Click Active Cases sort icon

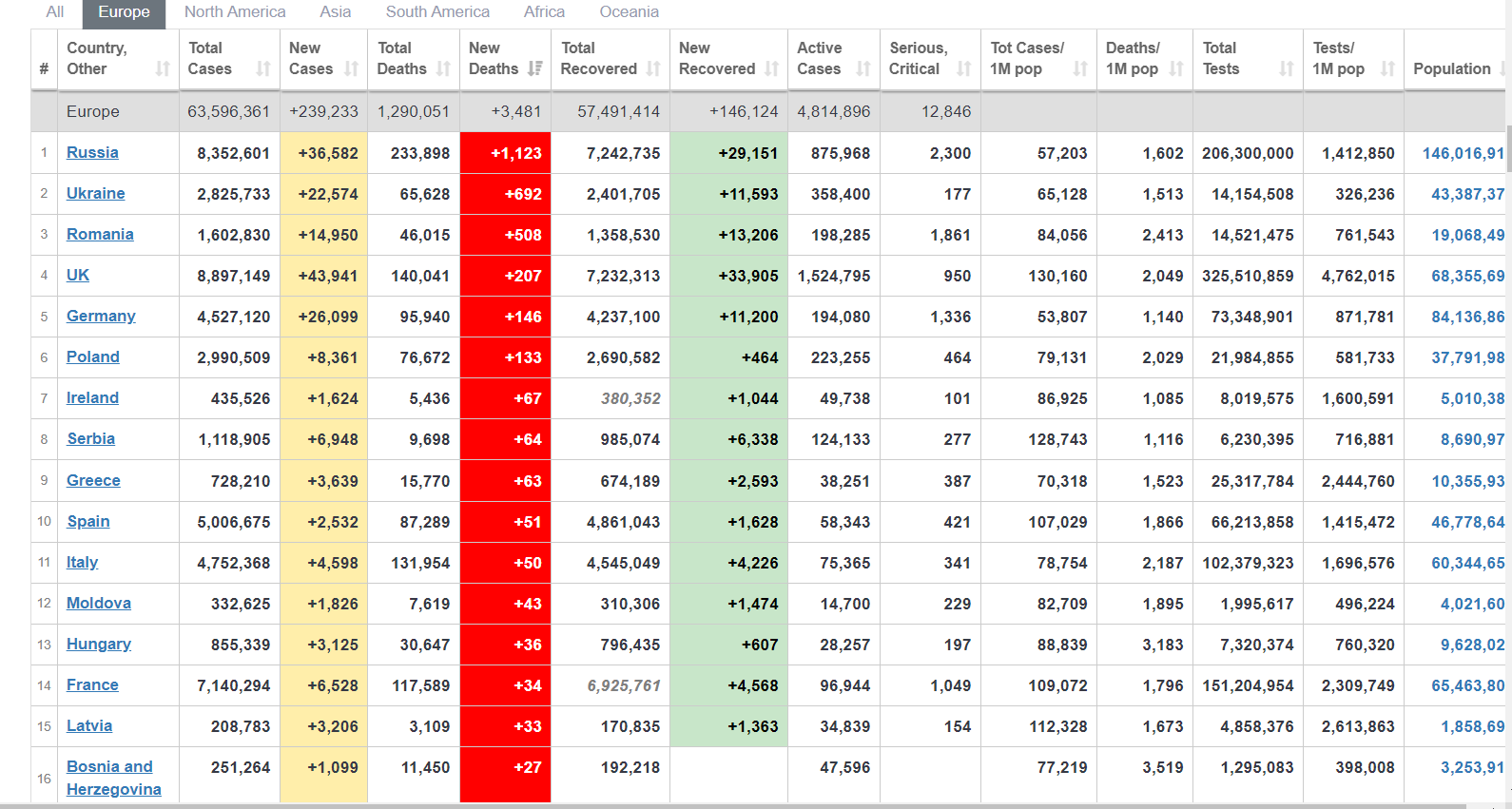click(x=863, y=68)
